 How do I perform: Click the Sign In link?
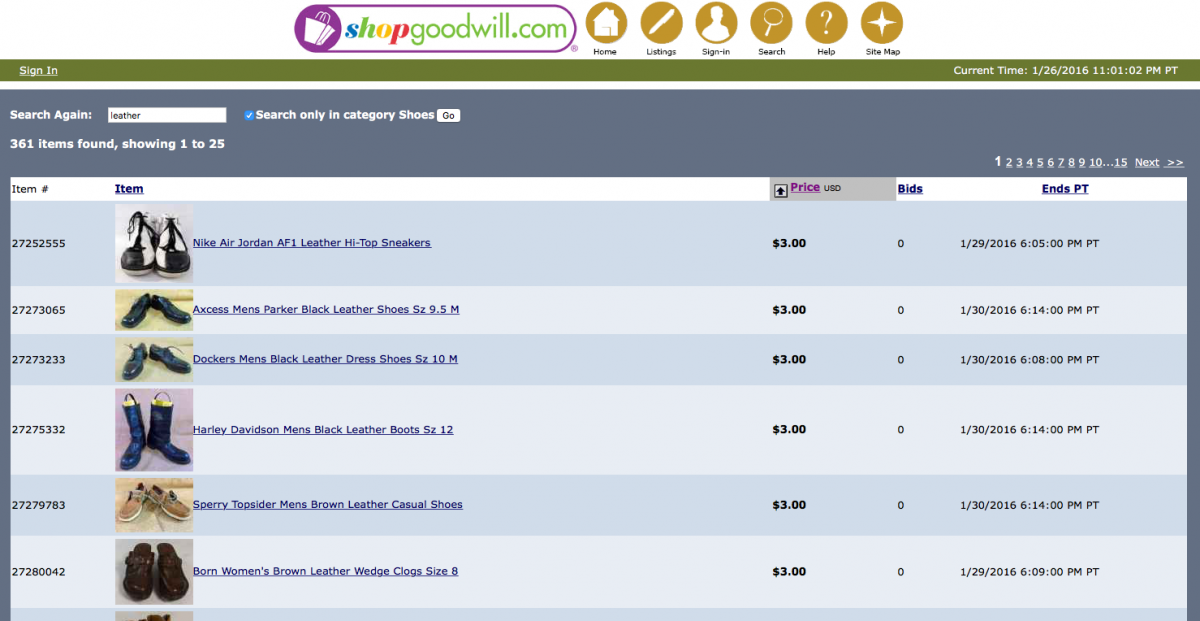click(x=38, y=70)
